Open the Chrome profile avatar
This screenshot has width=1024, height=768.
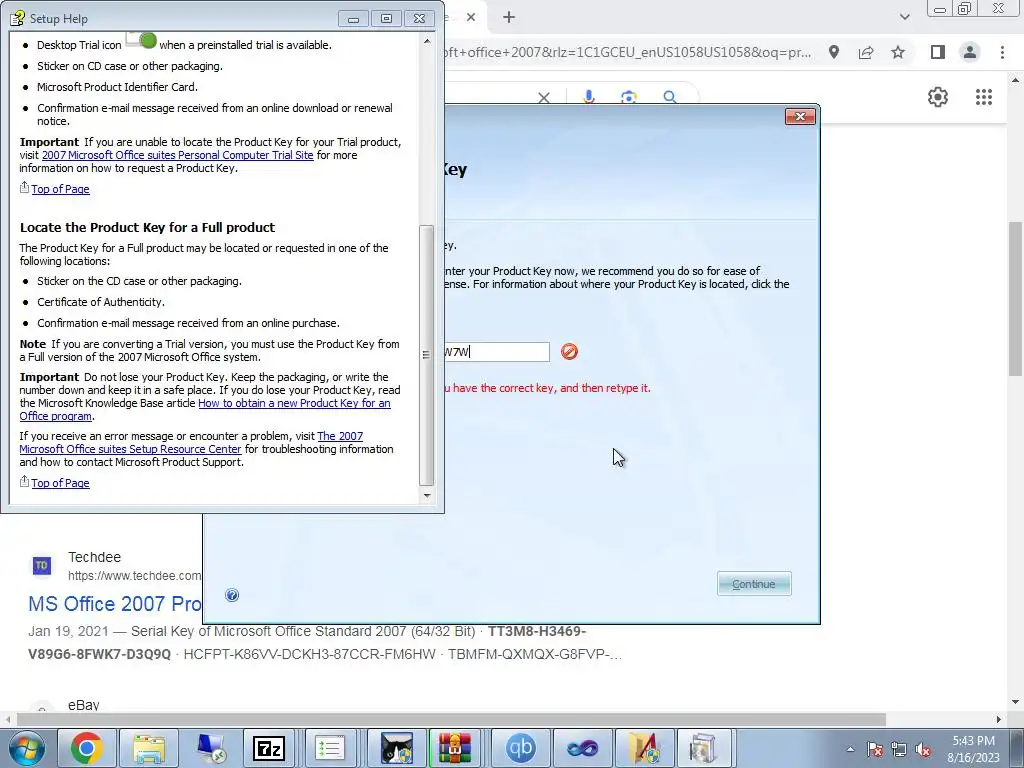click(x=970, y=52)
